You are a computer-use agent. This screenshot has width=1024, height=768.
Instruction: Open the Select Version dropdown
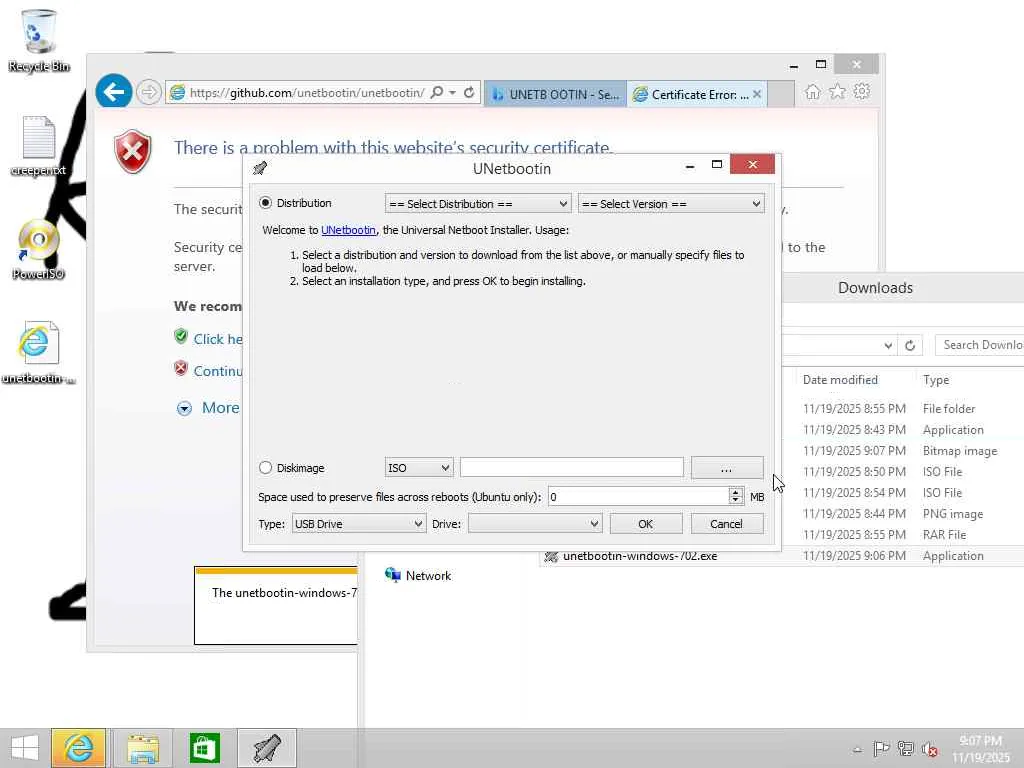(671, 204)
